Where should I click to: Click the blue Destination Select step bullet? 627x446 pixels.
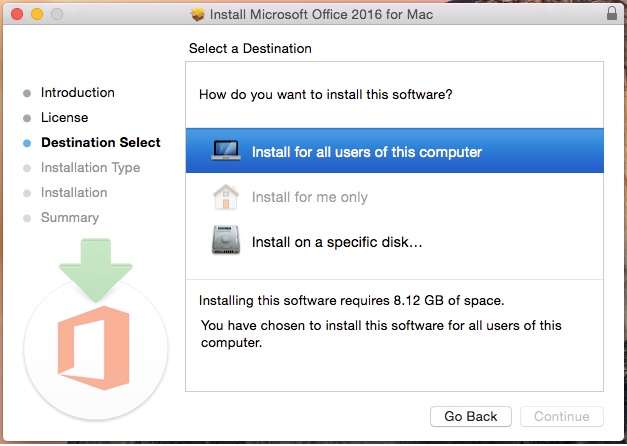[27, 143]
